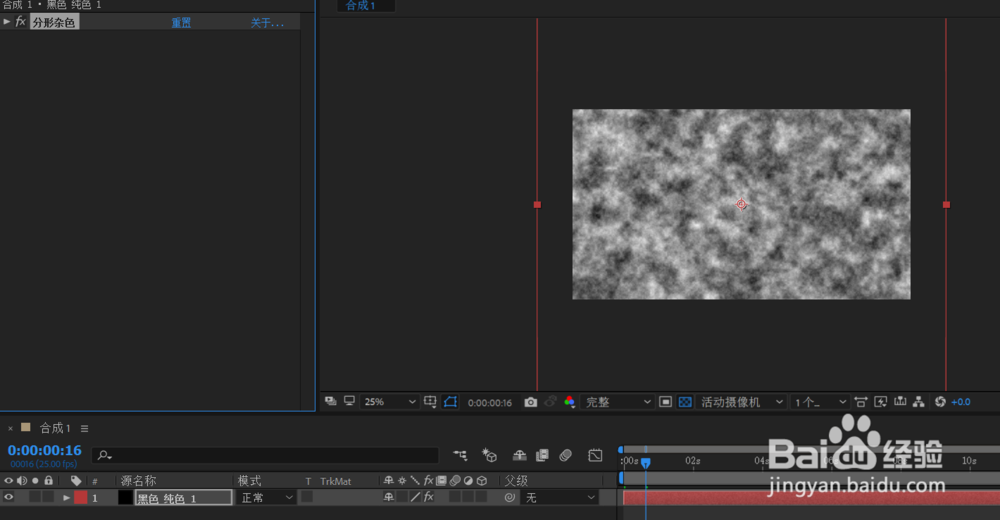The height and width of the screenshot is (520, 1000).
Task: Expand the 分形杂色 effect properties
Action: 6,22
